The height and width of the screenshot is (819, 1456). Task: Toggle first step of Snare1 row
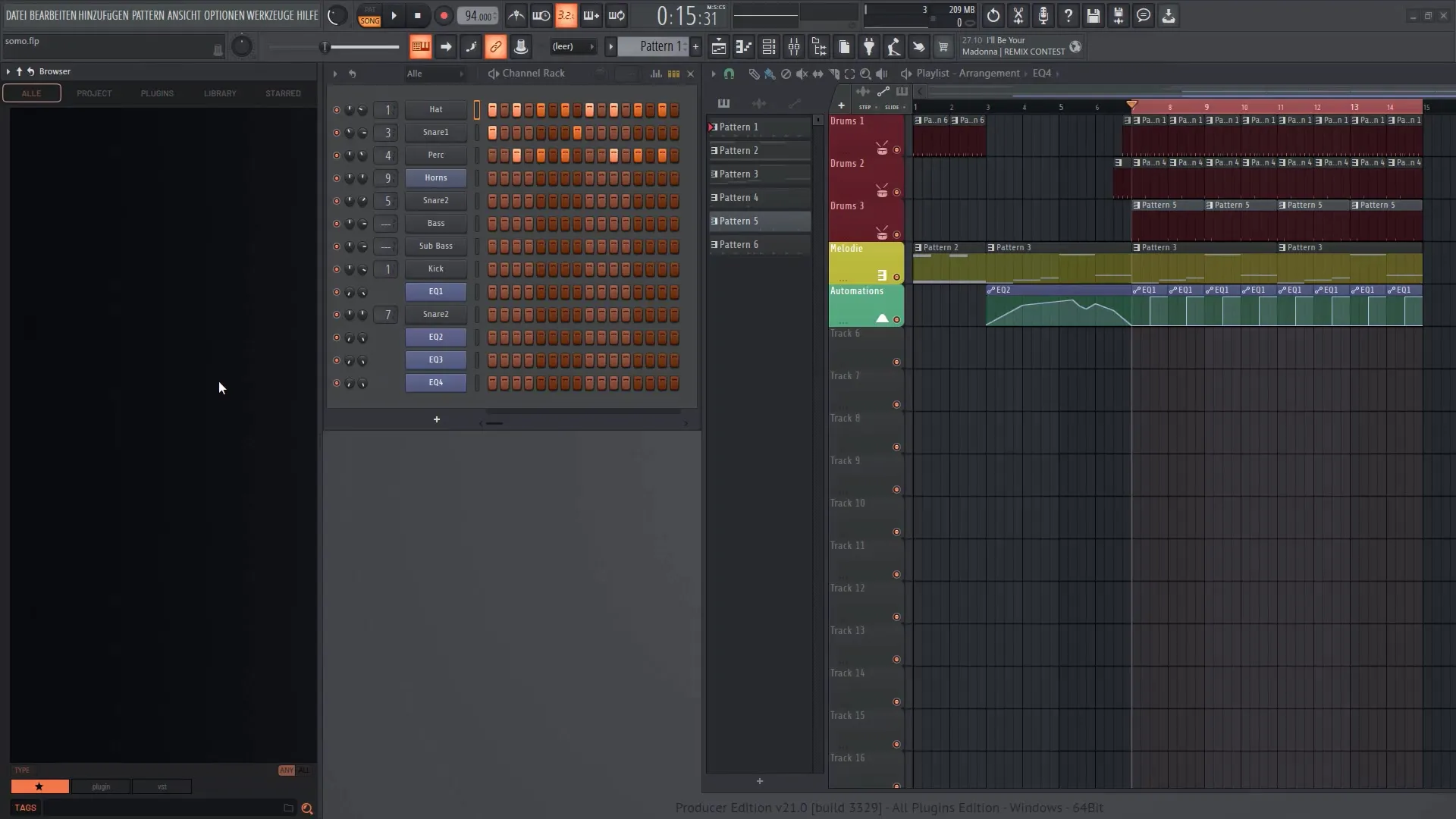[x=492, y=133]
